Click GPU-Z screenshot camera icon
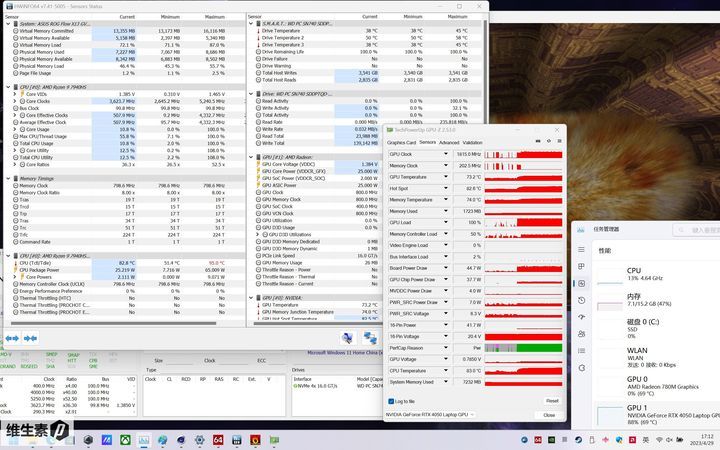 pyautogui.click(x=538, y=141)
